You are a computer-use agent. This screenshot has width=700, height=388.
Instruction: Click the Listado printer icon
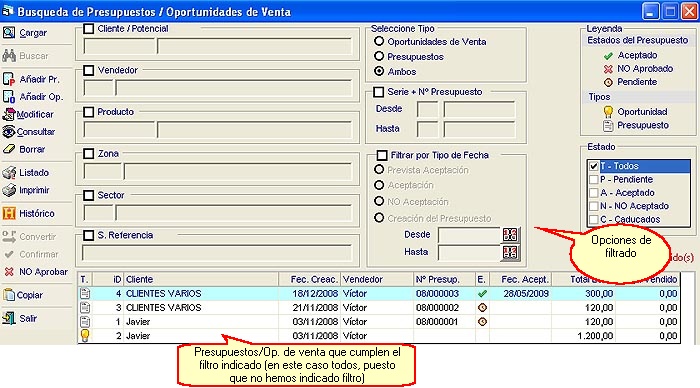coord(9,172)
